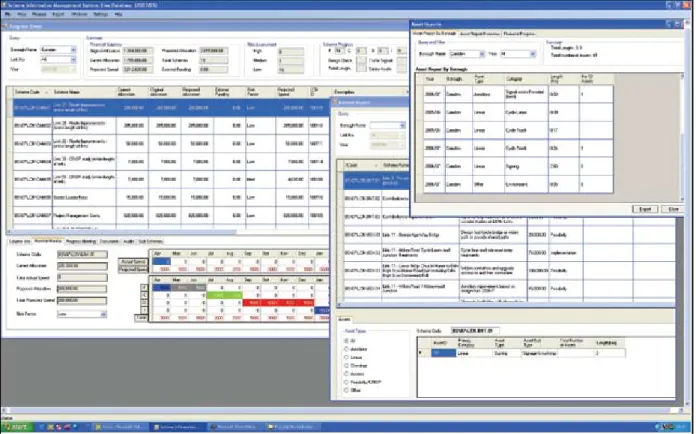Select Financial Monitor tab in Progress Sheet
The height and width of the screenshot is (434, 696).
pyautogui.click(x=47, y=241)
